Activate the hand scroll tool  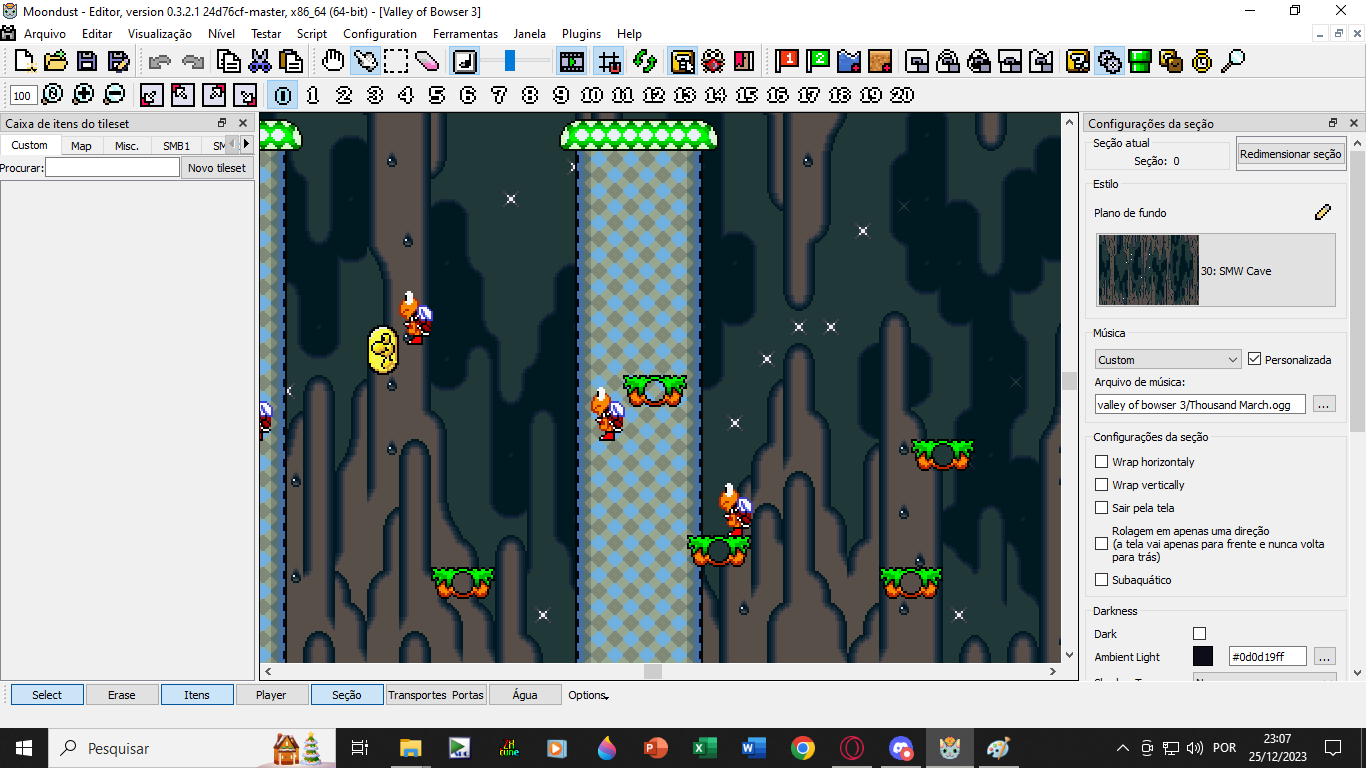(x=333, y=61)
